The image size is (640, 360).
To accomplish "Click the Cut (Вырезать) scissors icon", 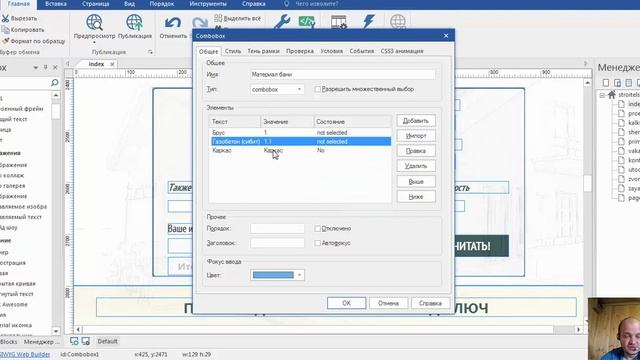I will [5, 18].
